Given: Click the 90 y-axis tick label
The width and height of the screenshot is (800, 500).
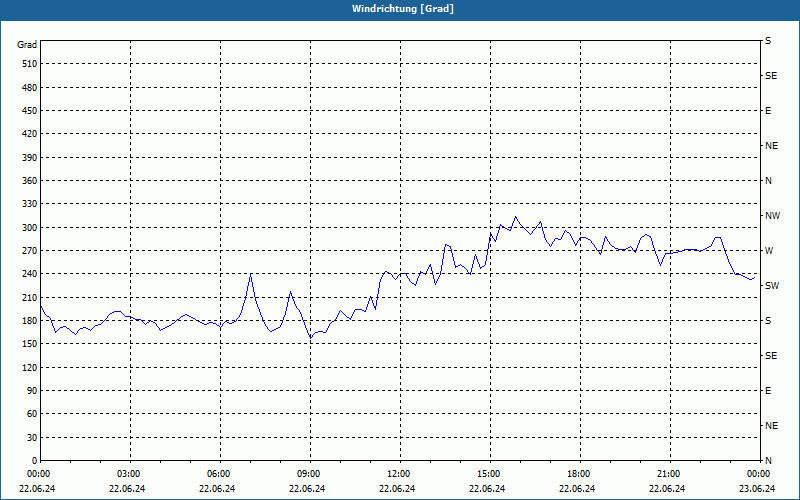Looking at the screenshot, I should [x=32, y=391].
